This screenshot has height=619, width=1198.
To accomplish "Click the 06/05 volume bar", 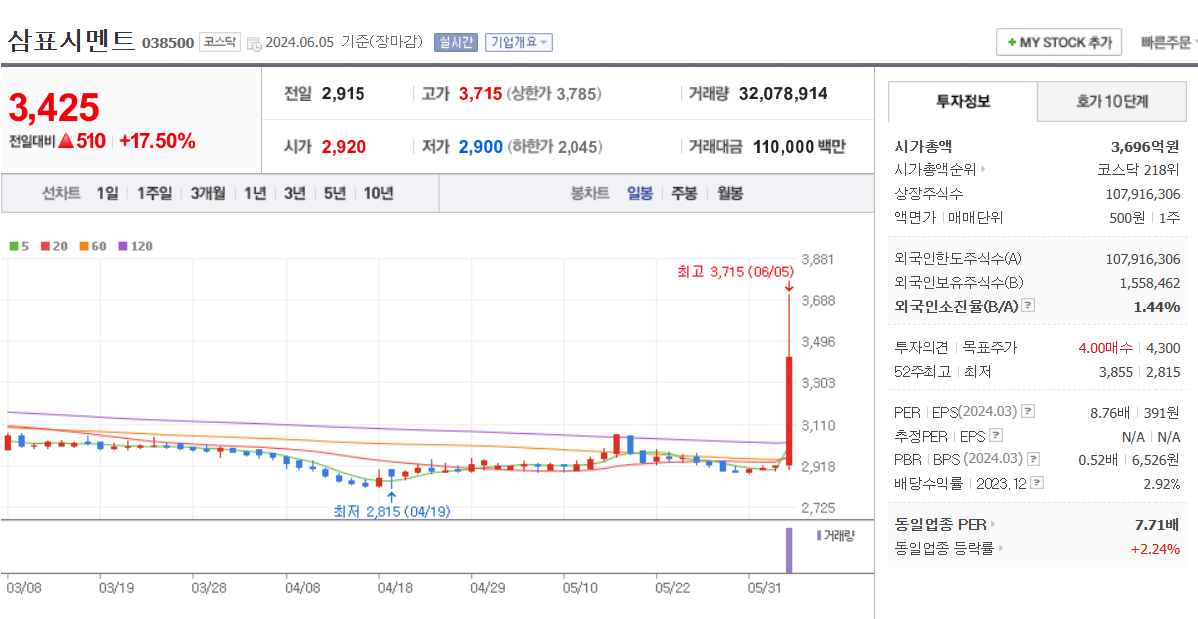I will click(x=788, y=549).
